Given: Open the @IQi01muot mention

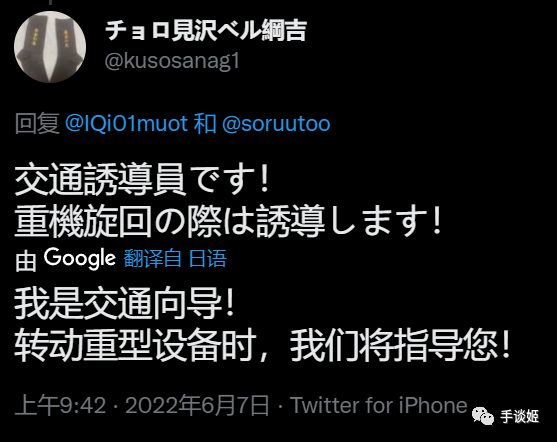Looking at the screenshot, I should 126,124.
